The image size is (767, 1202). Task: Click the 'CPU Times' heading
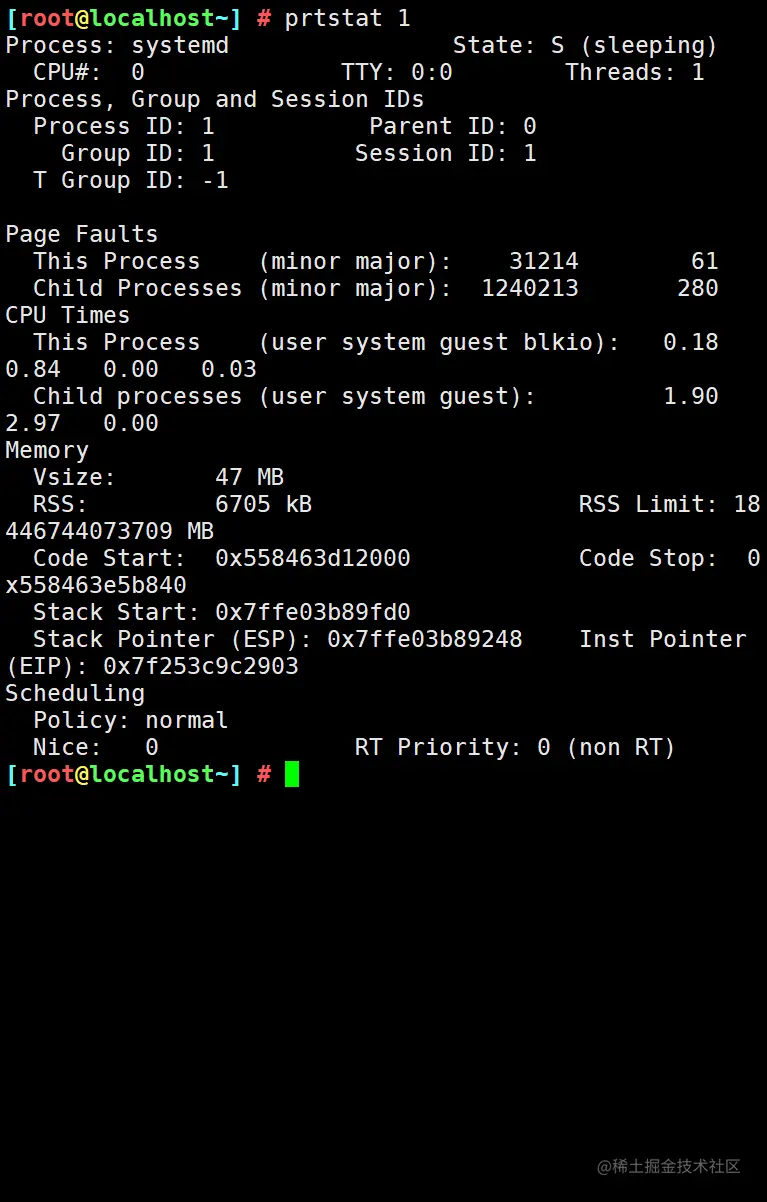coord(67,315)
